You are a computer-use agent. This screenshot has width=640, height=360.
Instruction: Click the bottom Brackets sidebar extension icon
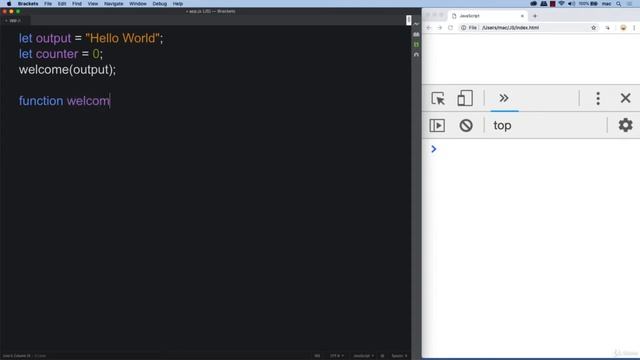[416, 54]
